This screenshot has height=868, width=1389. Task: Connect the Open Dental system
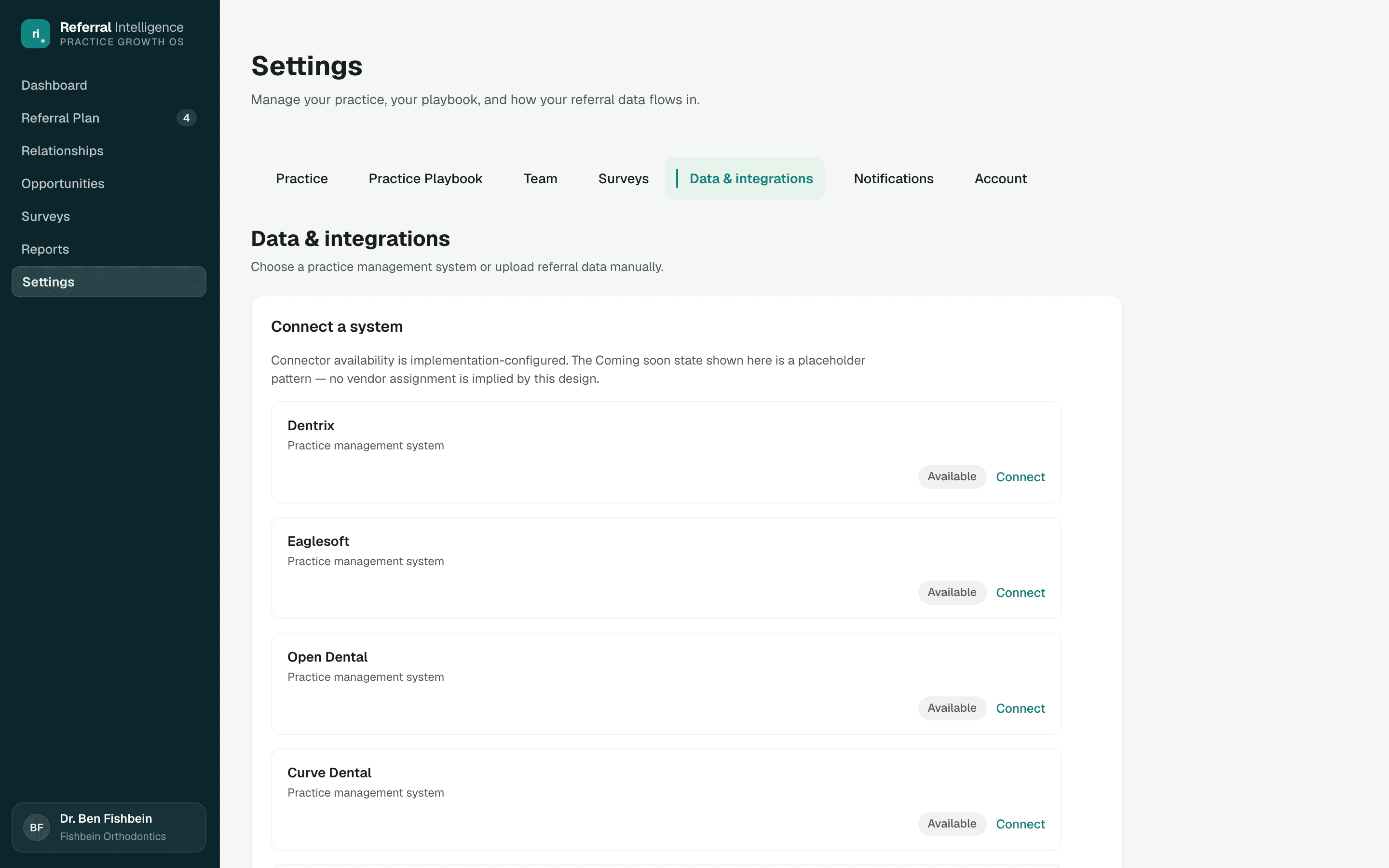pyautogui.click(x=1020, y=708)
